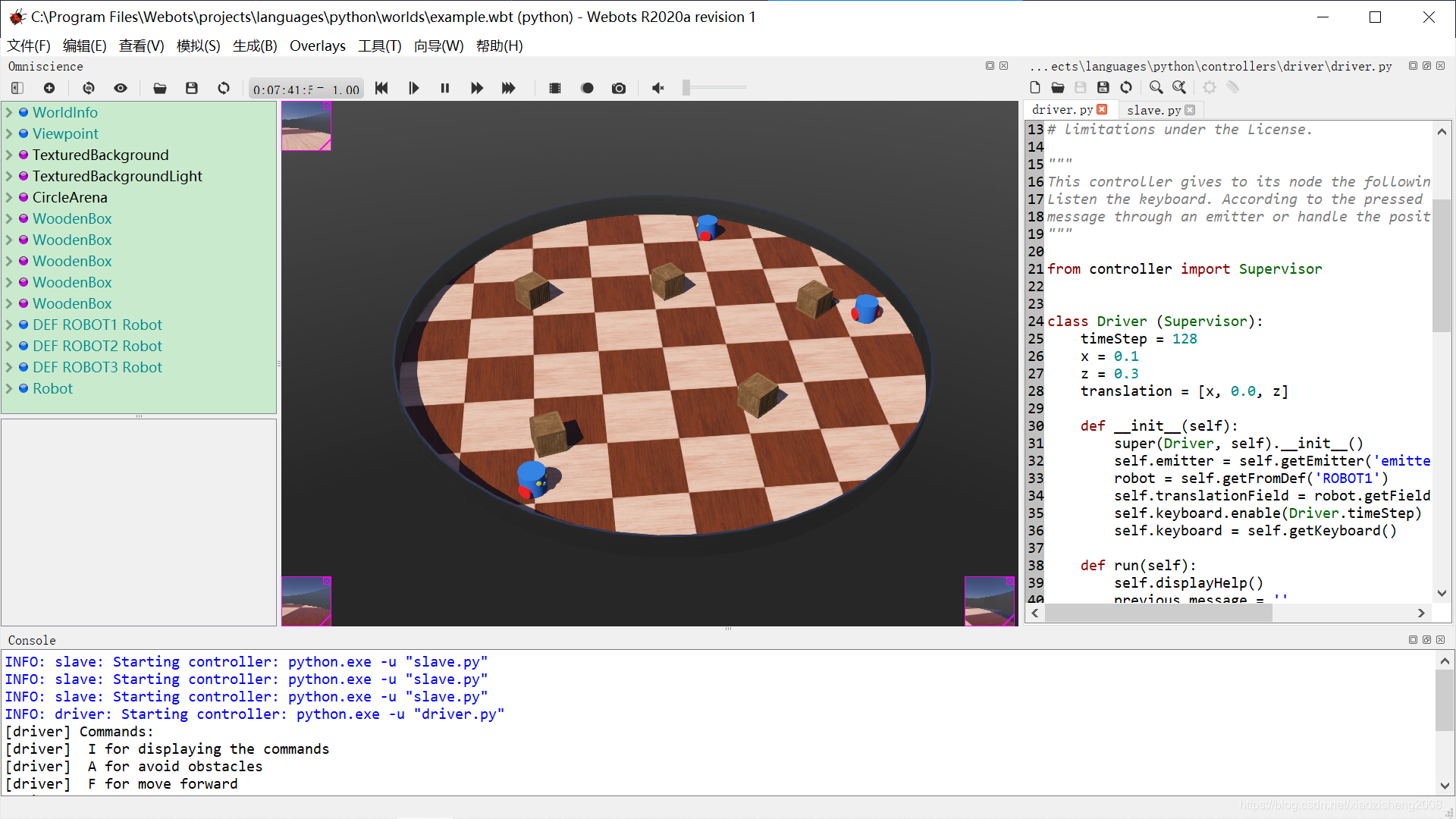Image resolution: width=1456 pixels, height=819 pixels.
Task: Click the bottom-left camera overlay thumbnail
Action: (x=306, y=601)
